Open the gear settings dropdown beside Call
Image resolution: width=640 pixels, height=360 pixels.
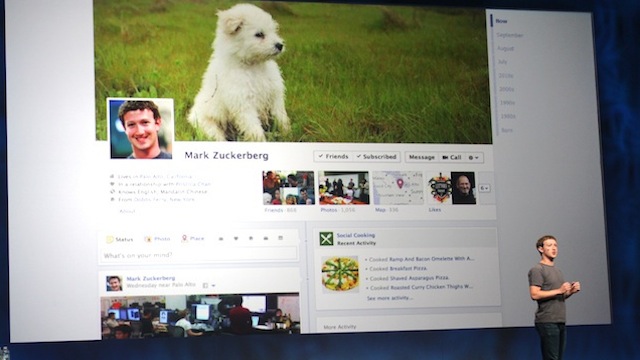[x=473, y=158]
